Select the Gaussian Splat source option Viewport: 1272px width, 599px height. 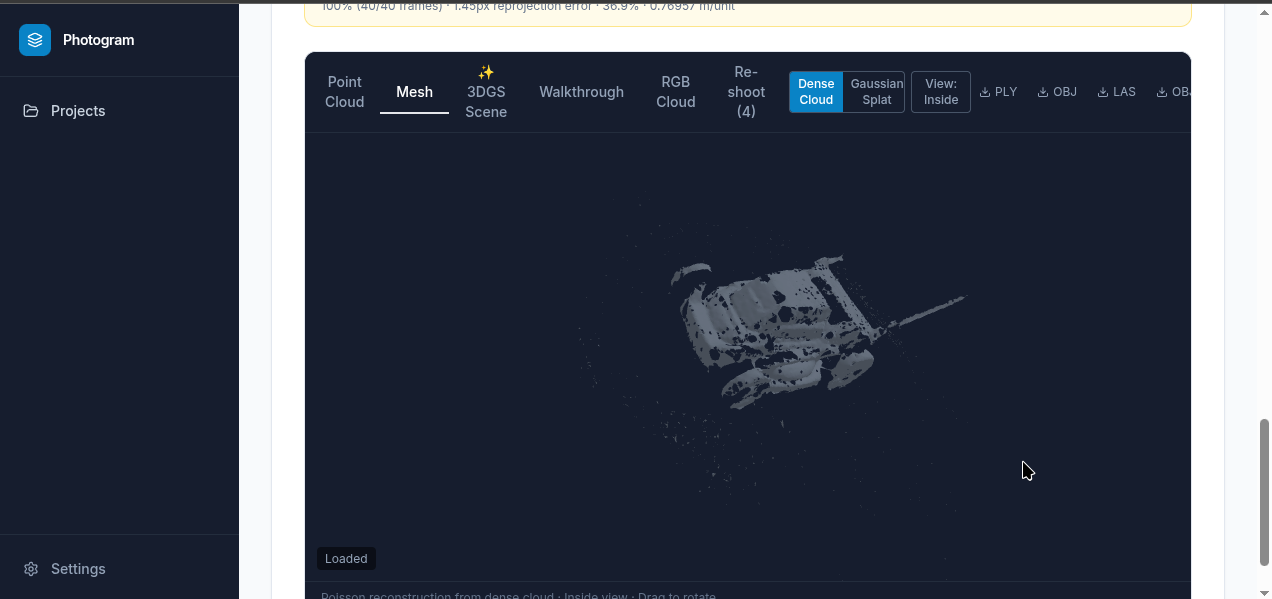click(x=876, y=92)
